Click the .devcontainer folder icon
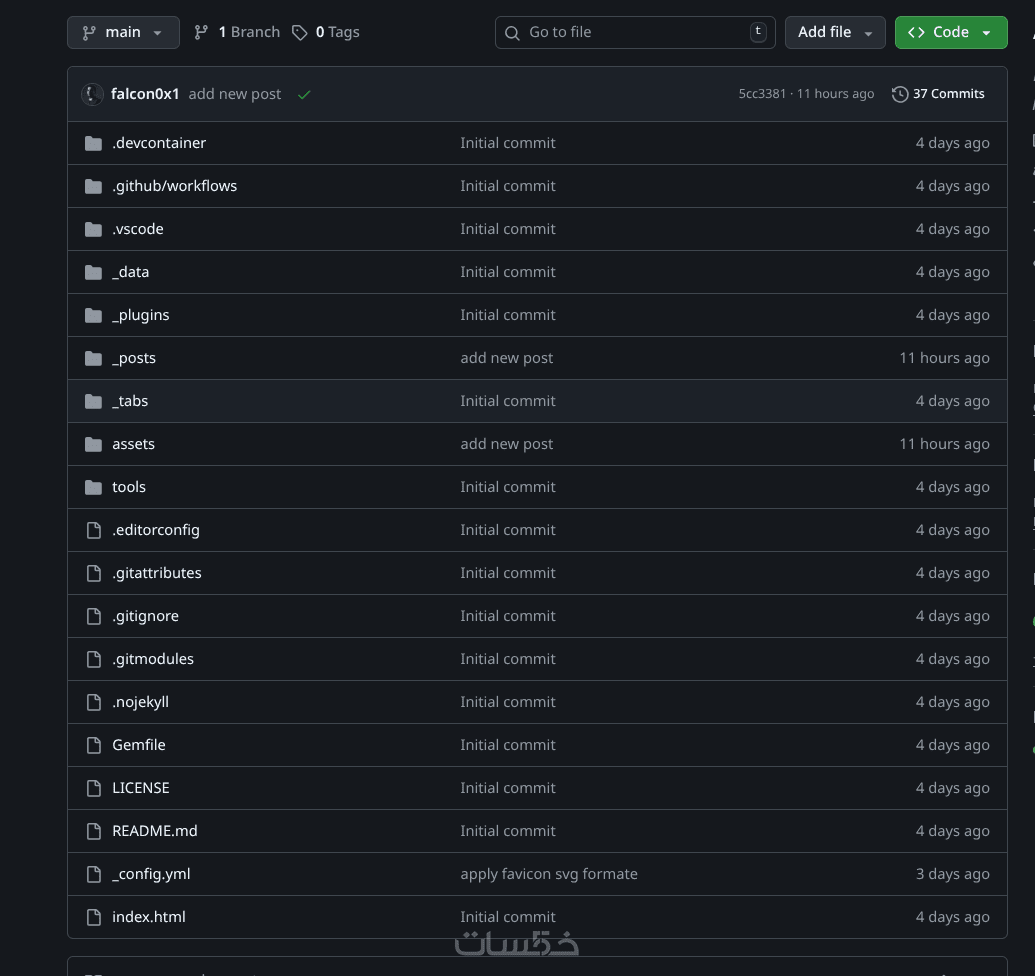The width and height of the screenshot is (1035, 976). [x=94, y=143]
